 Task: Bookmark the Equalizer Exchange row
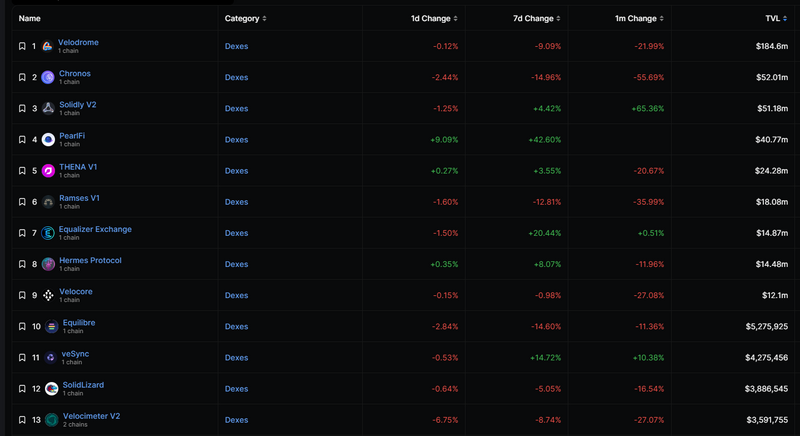22,233
